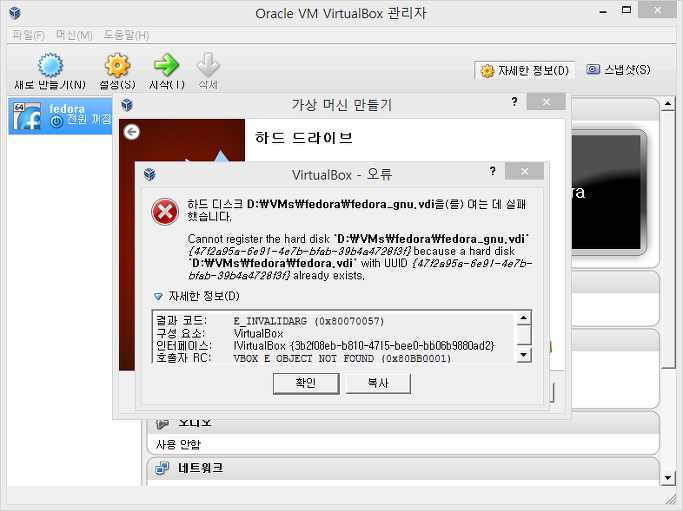Switch to Snapshots (스냅샷) view button
The height and width of the screenshot is (511, 683).
point(619,70)
